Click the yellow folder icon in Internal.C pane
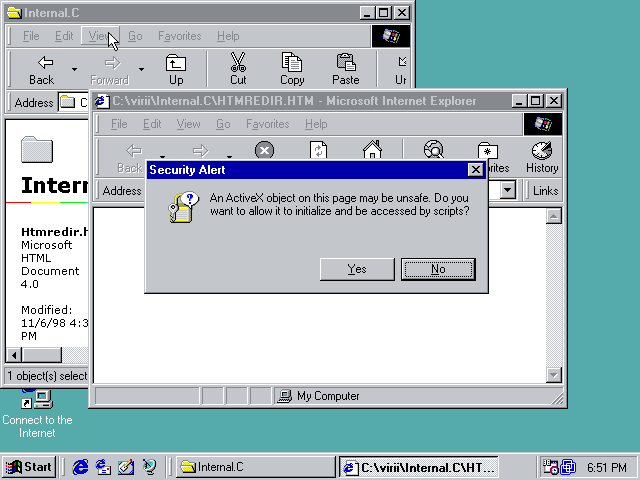Screen dimensions: 640x480 tap(37, 149)
